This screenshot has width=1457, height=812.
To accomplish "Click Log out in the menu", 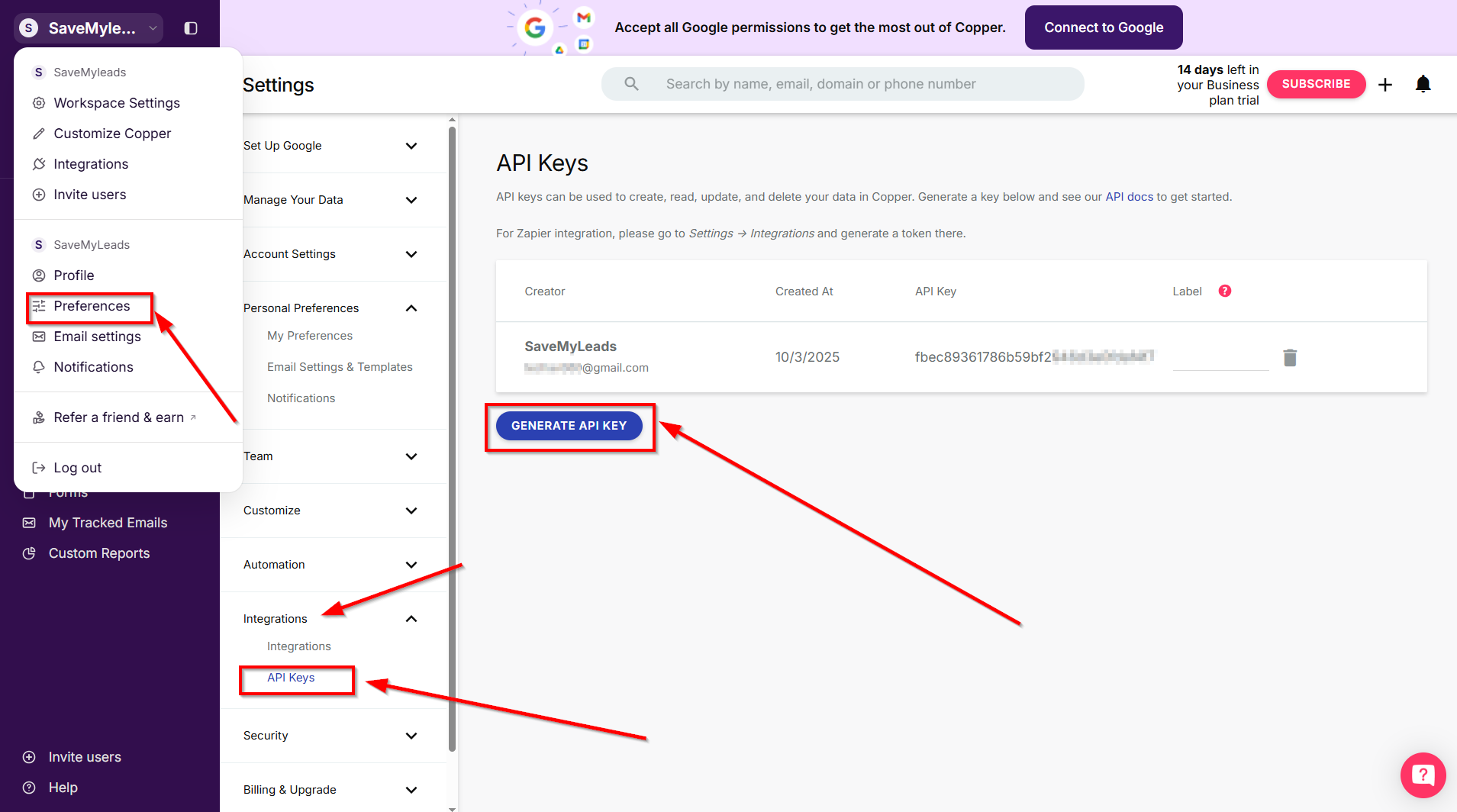I will pos(77,468).
